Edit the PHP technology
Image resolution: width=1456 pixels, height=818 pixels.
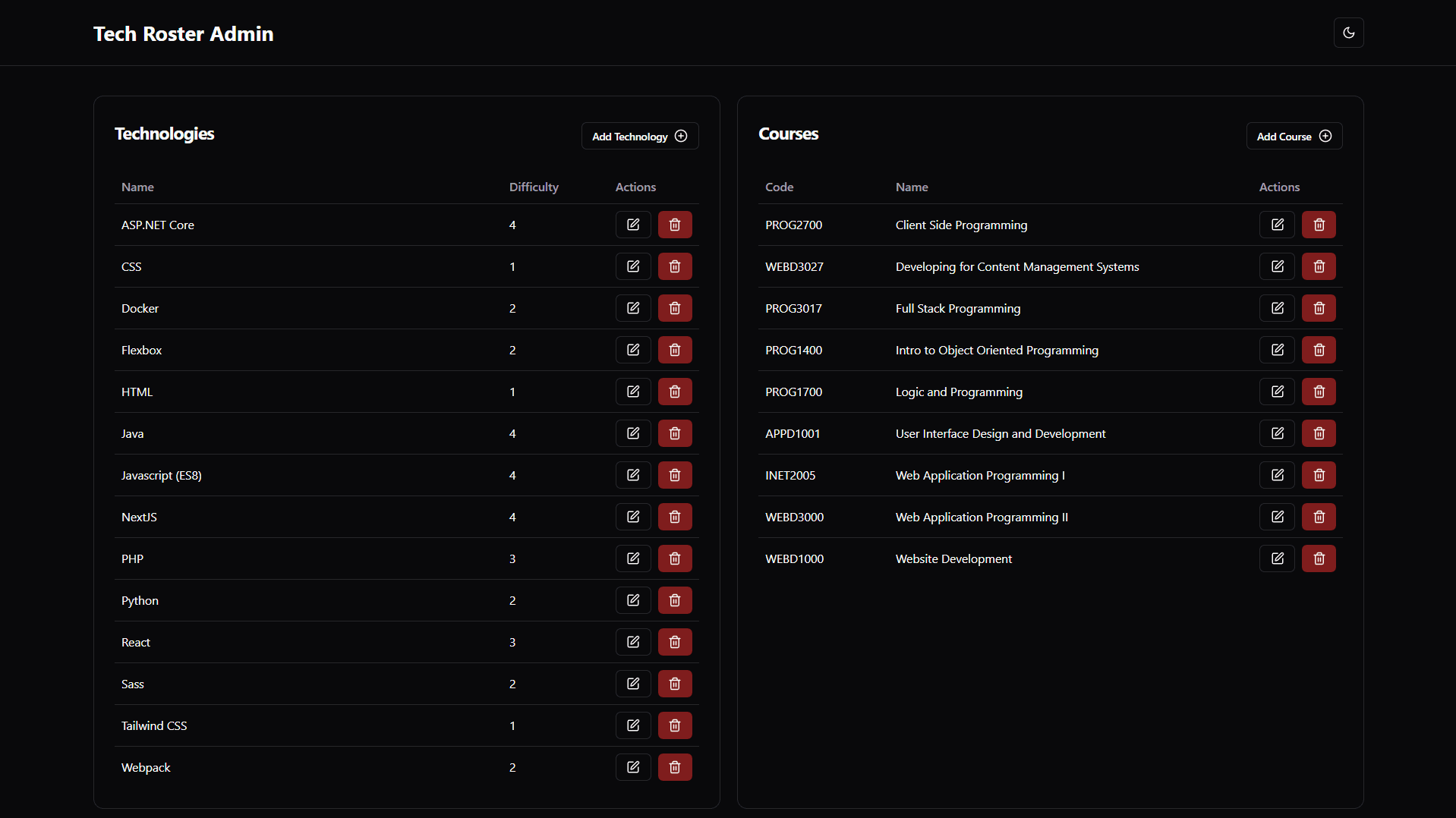(633, 558)
